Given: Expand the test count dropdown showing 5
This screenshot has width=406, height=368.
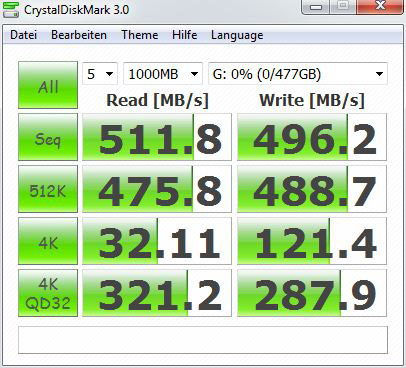Looking at the screenshot, I should tap(100, 74).
